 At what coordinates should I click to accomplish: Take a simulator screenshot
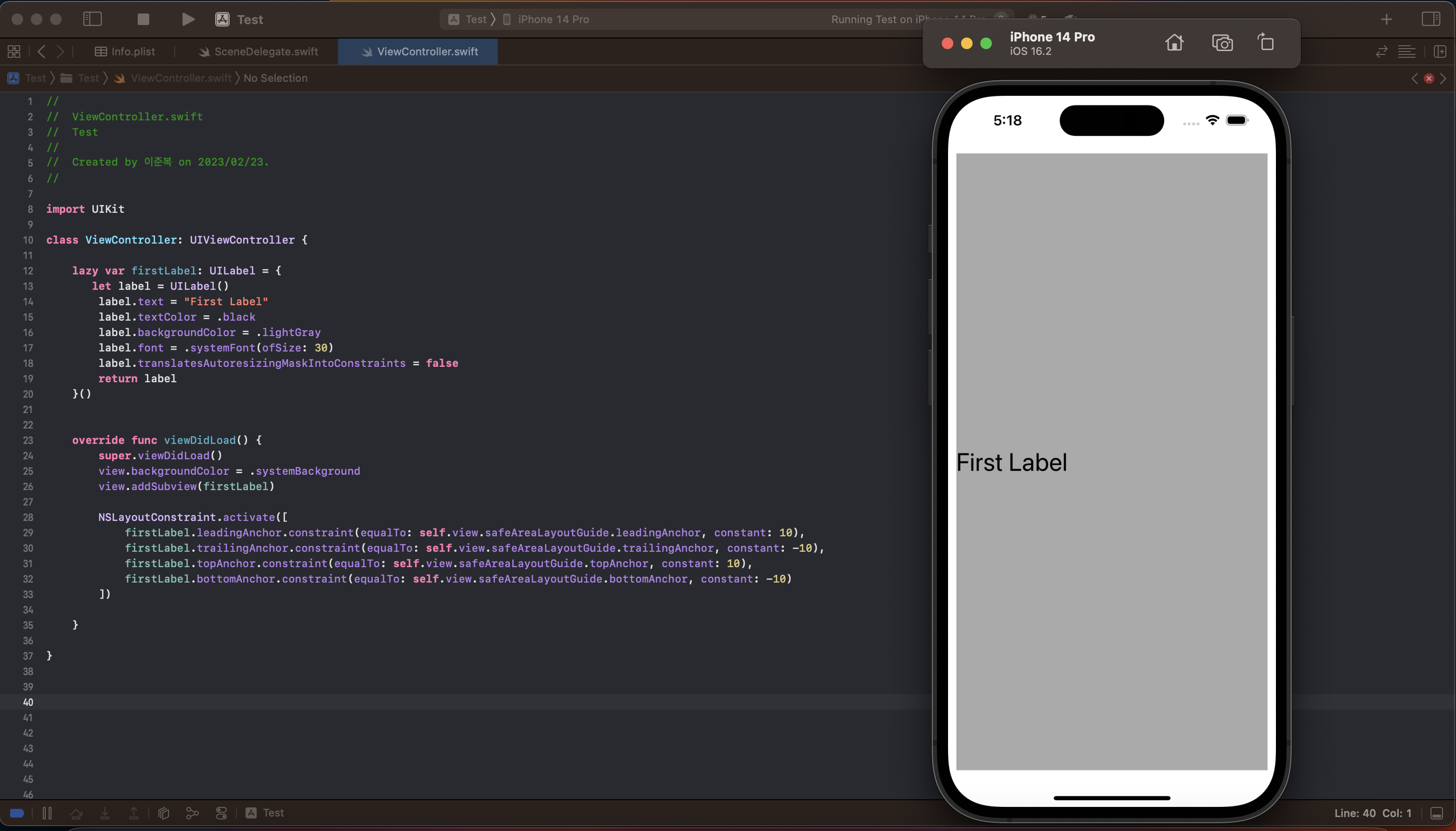1222,43
